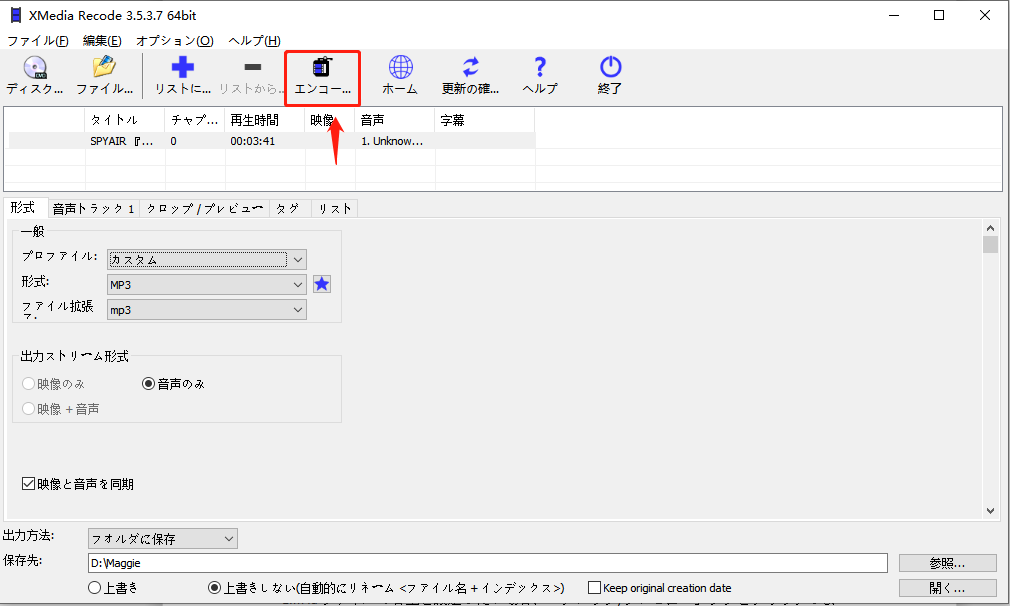This screenshot has height=606, width=1010.
Task: Enable the Keep original creation date checkbox
Action: coord(593,588)
